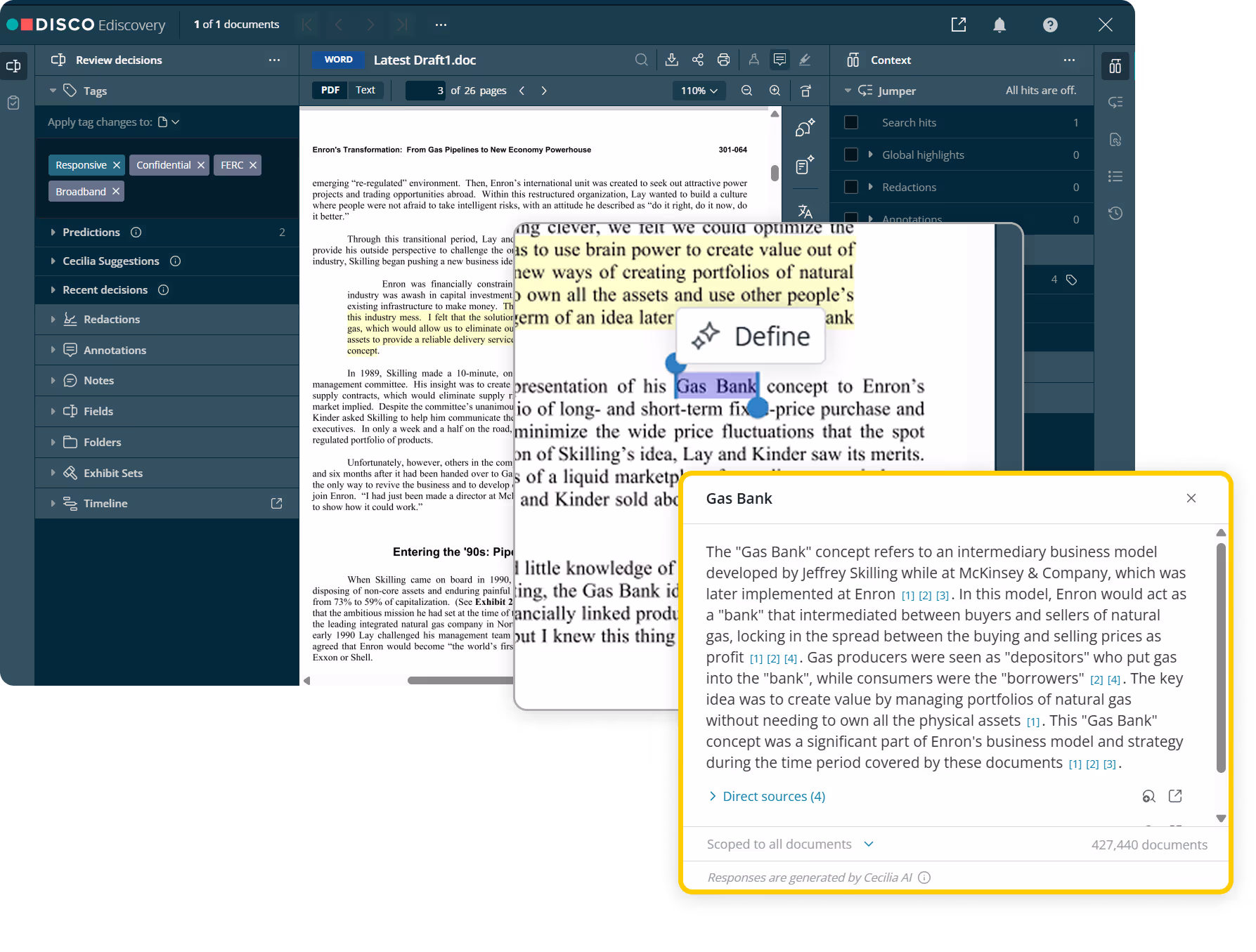Close the Gas Bank definition popup
This screenshot has width=1256, height=952.
tap(1191, 498)
